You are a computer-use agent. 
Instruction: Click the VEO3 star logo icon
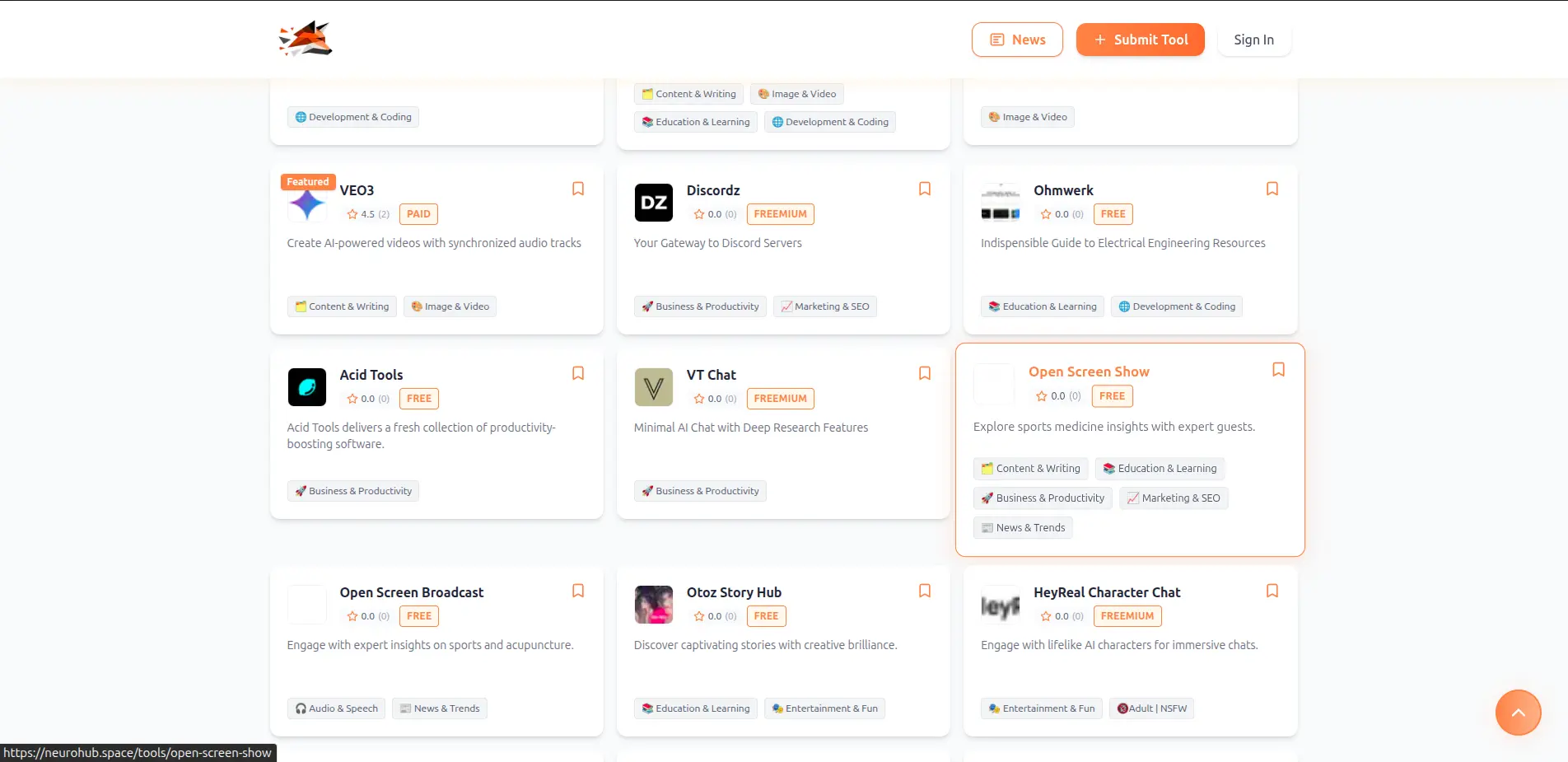point(306,203)
